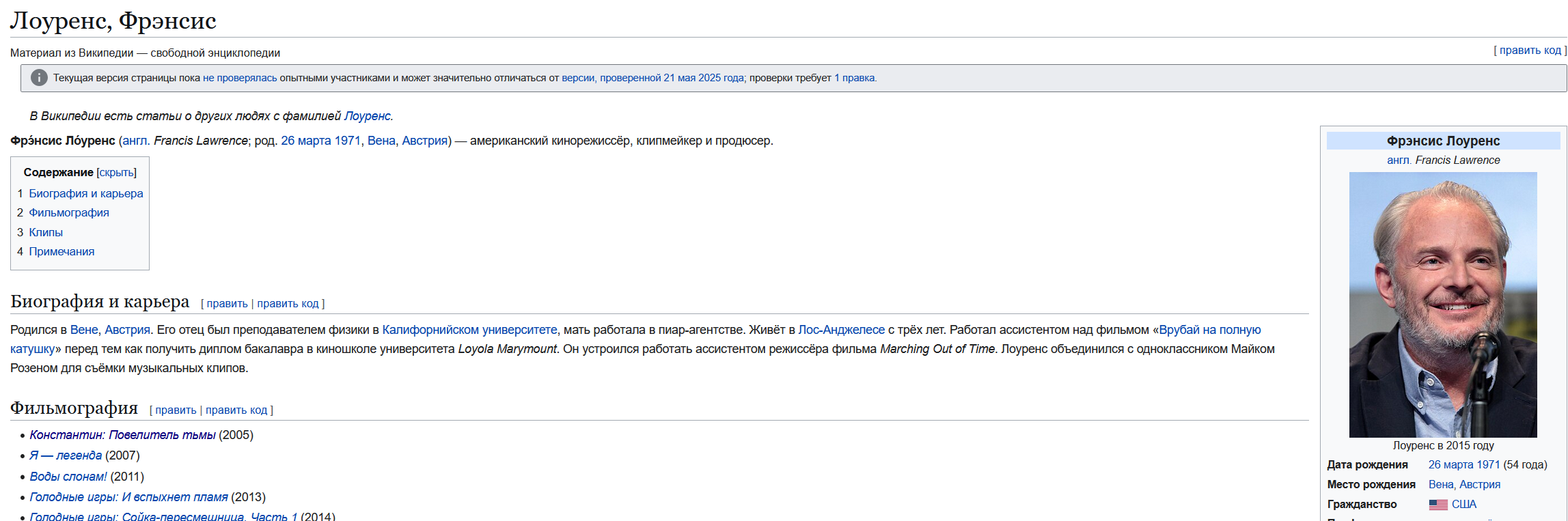Open the Вена link in the infobox birthplace row
The width and height of the screenshot is (1568, 521).
1441,485
